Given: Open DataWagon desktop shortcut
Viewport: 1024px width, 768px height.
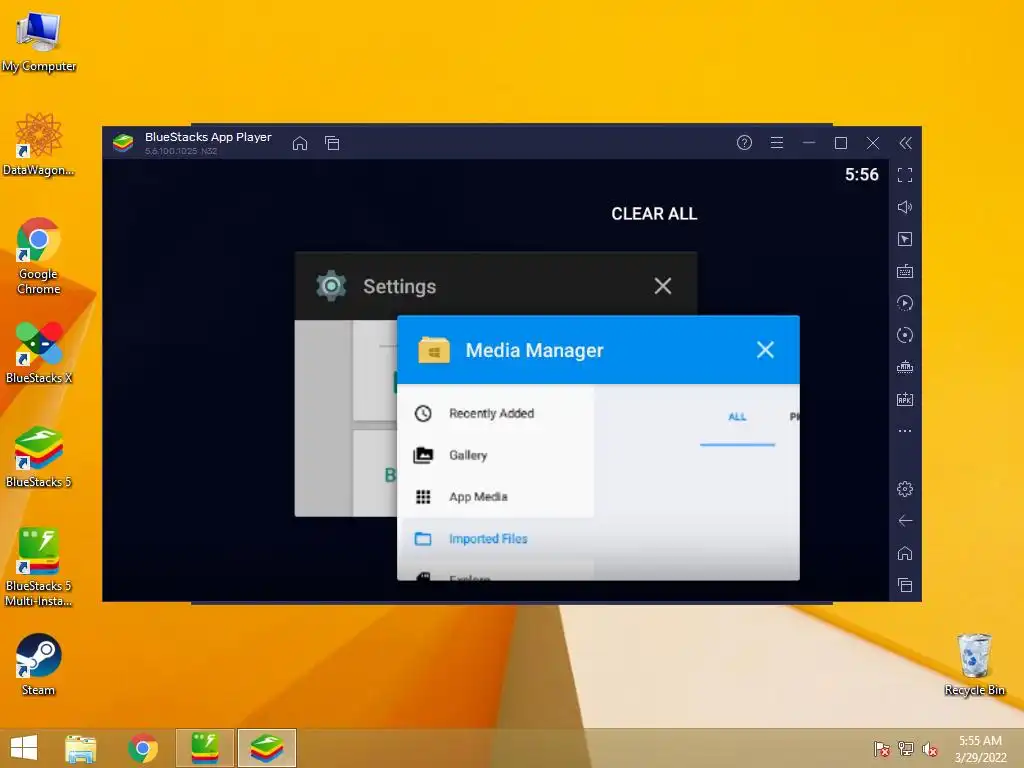Looking at the screenshot, I should (x=39, y=144).
